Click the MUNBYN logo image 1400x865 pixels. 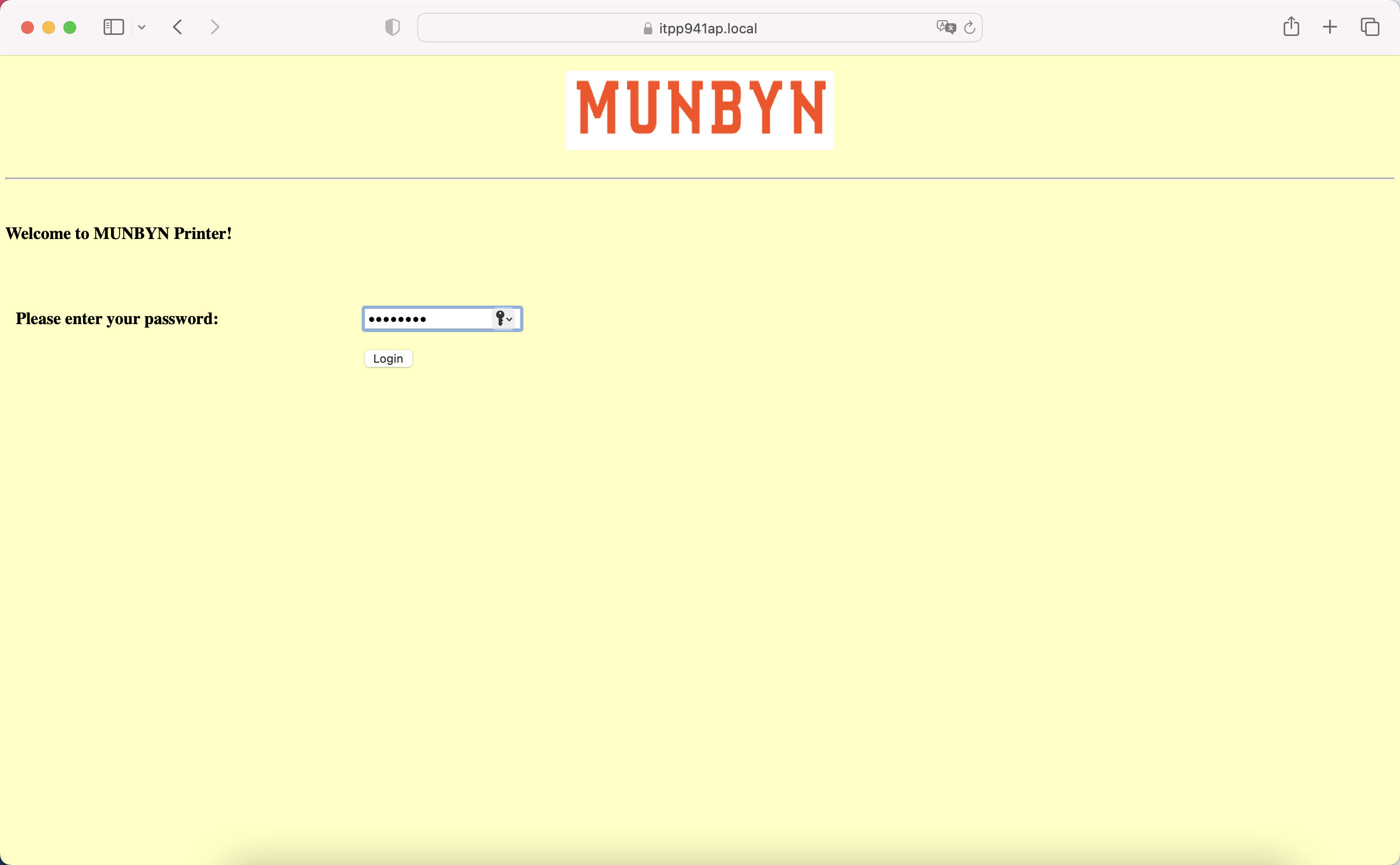pos(699,110)
